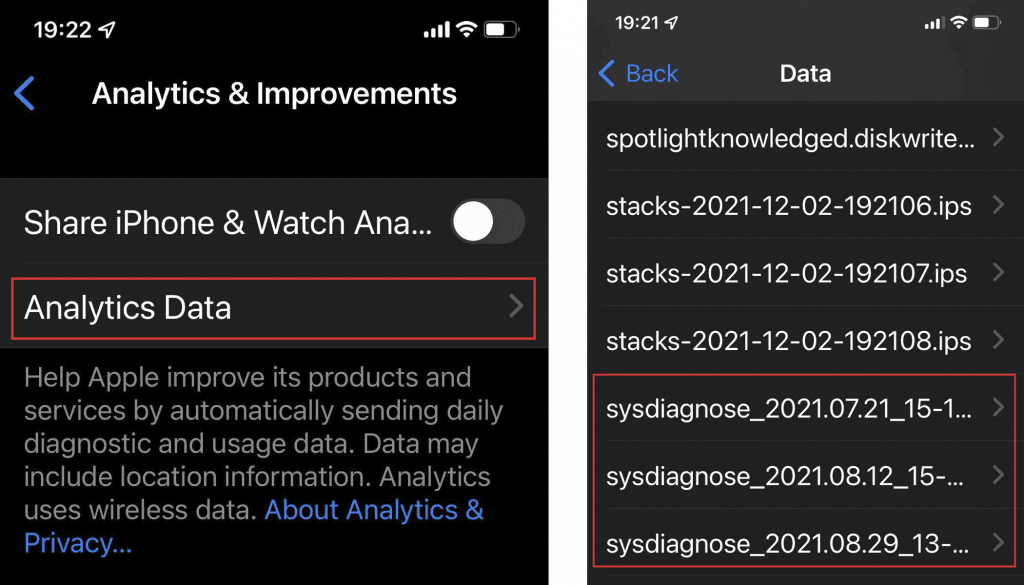Tap the Back button on the Data screen
The image size is (1024, 585).
point(637,73)
